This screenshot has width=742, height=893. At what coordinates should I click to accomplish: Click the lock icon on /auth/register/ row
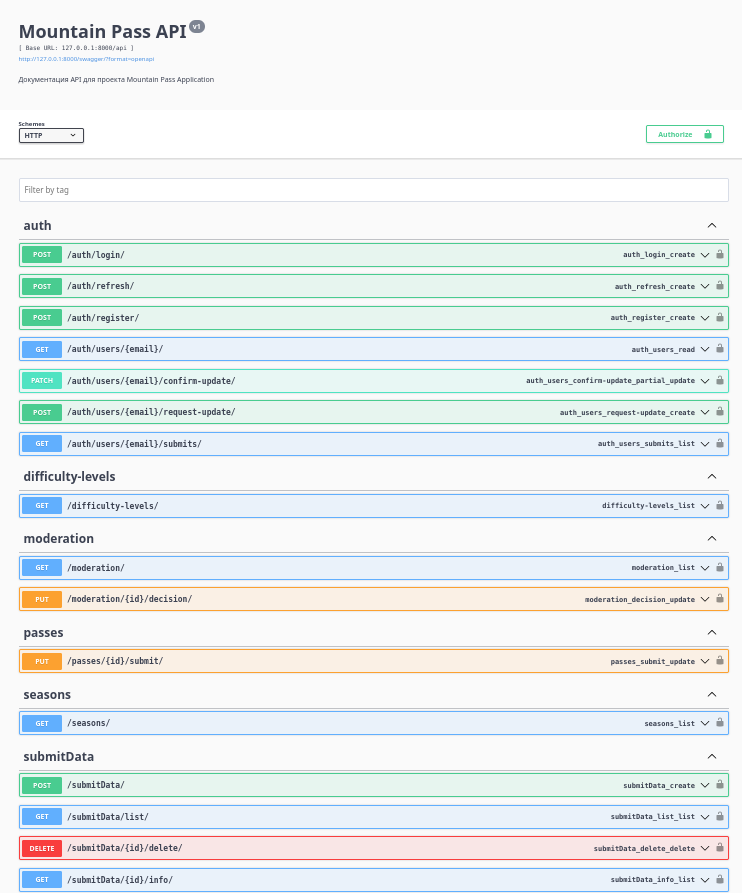tap(720, 317)
